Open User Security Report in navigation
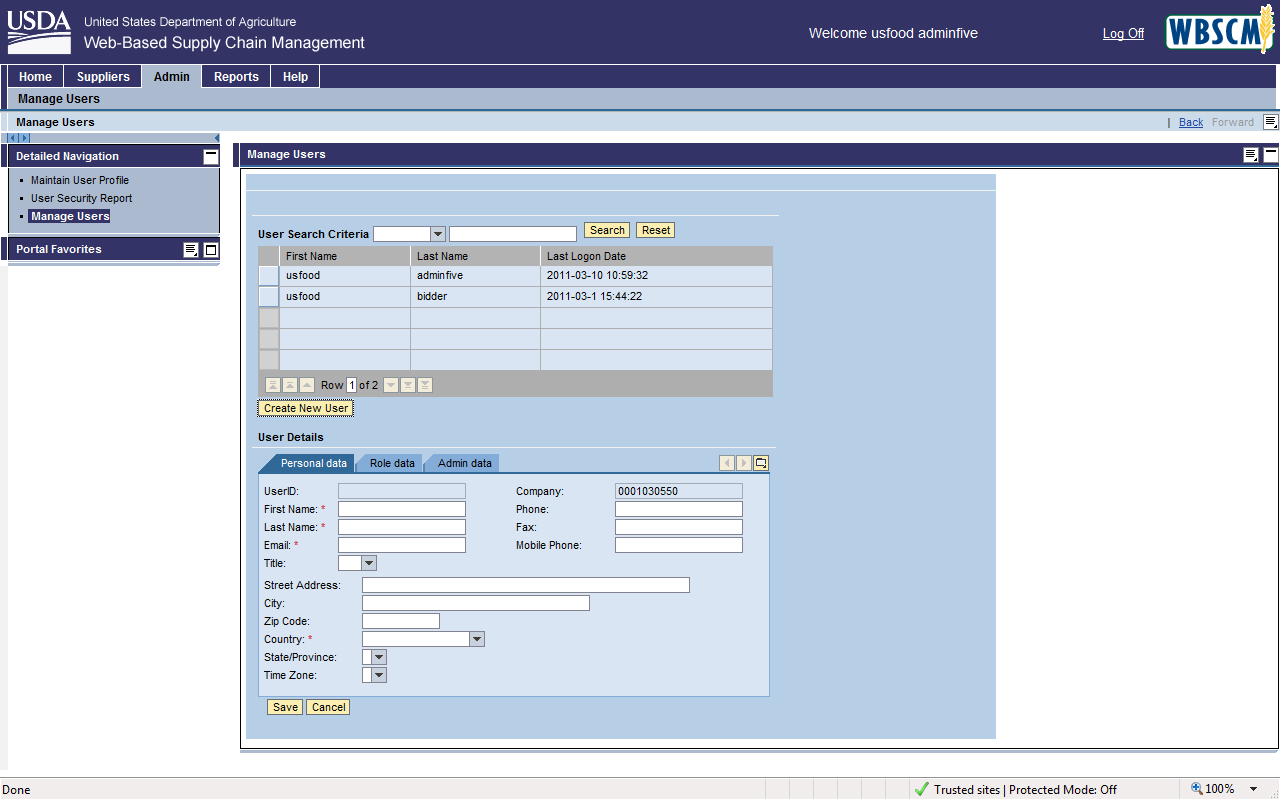The width and height of the screenshot is (1280, 800). click(x=81, y=198)
